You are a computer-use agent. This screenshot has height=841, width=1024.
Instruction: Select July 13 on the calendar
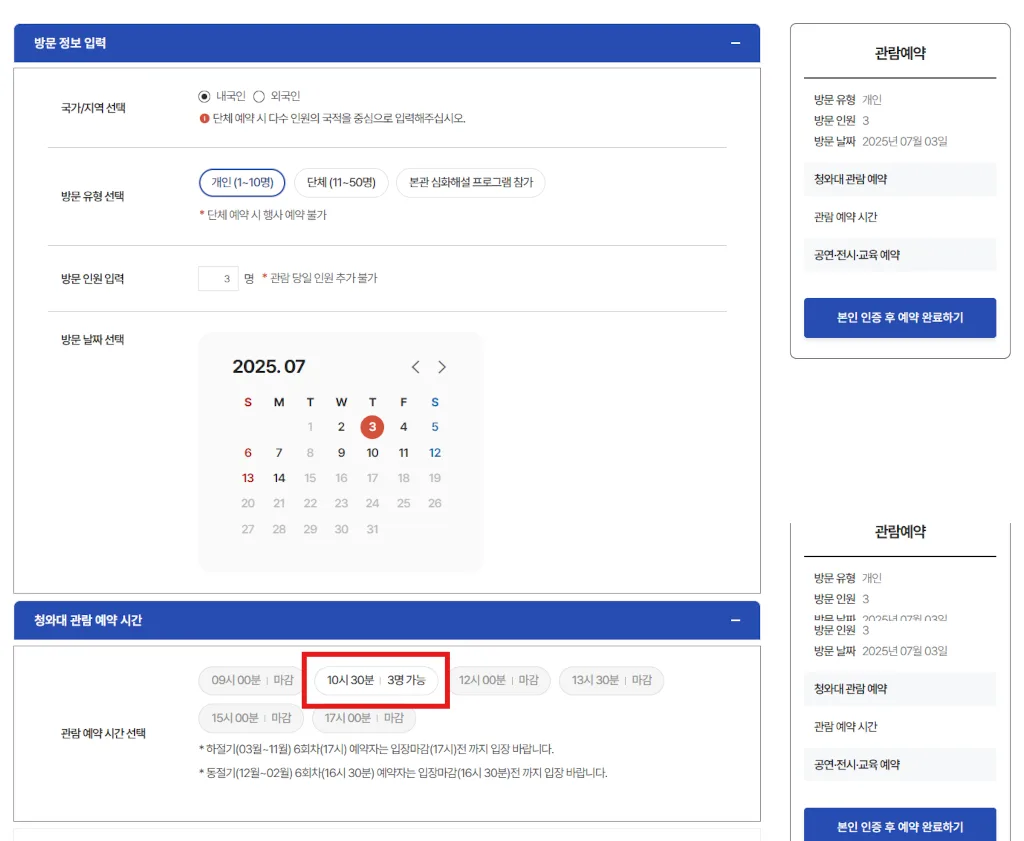pos(248,478)
